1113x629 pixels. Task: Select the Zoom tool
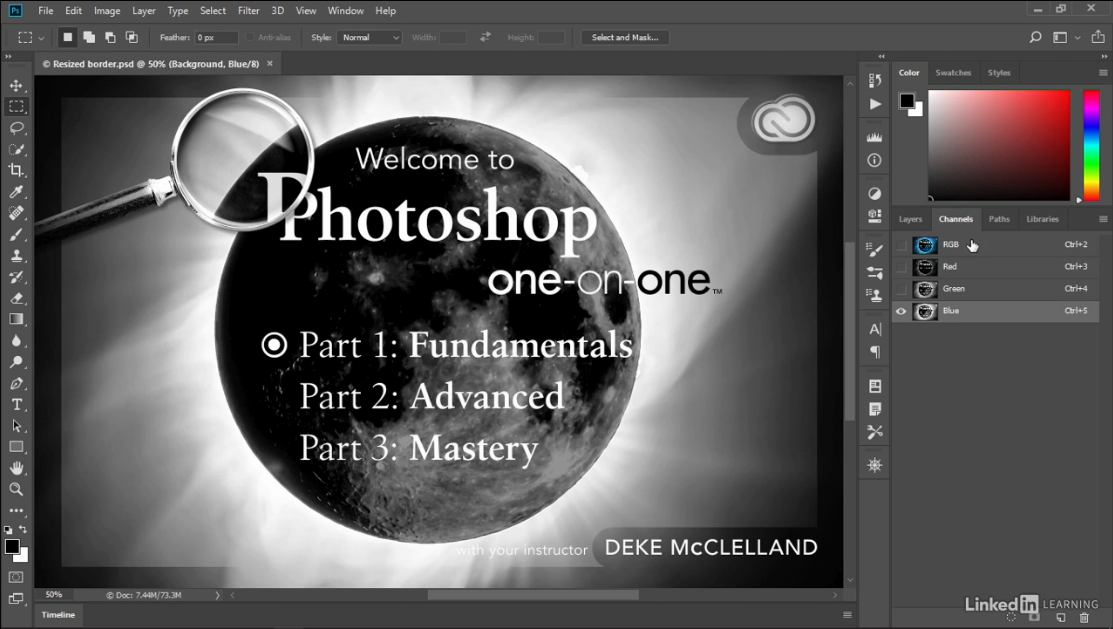(16, 489)
